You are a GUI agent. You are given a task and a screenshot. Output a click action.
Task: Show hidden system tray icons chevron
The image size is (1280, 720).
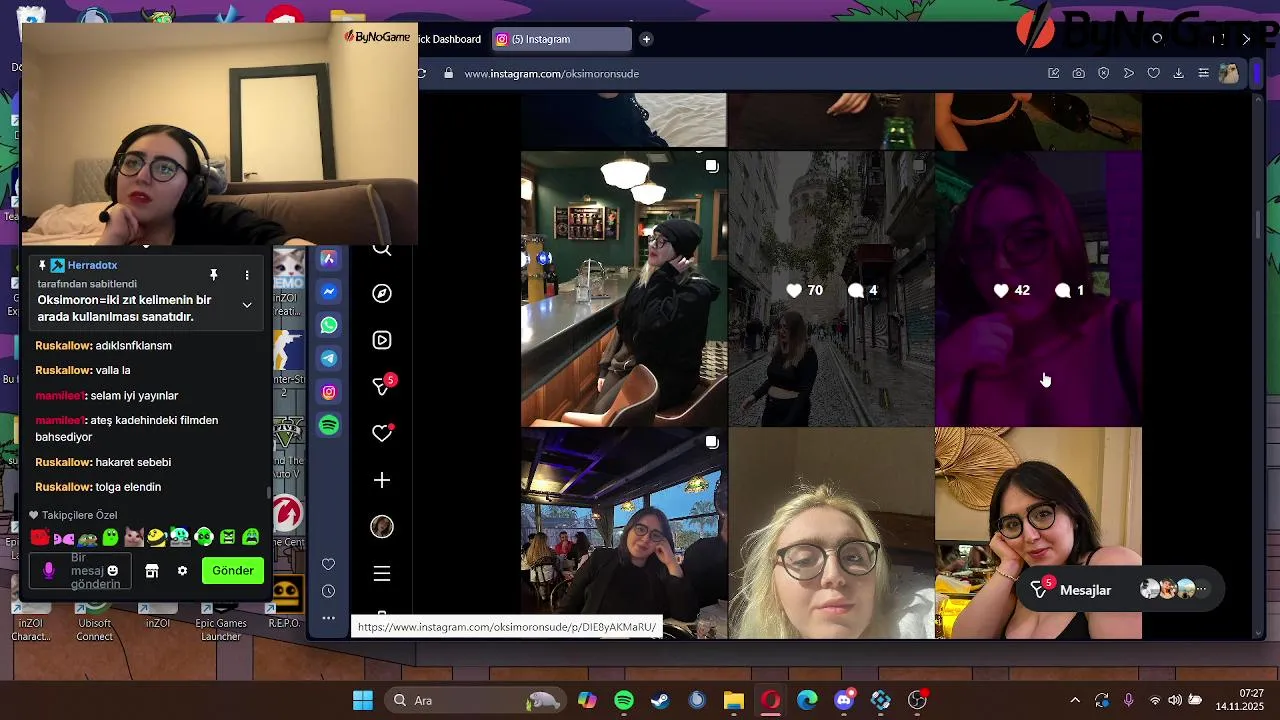[1075, 700]
